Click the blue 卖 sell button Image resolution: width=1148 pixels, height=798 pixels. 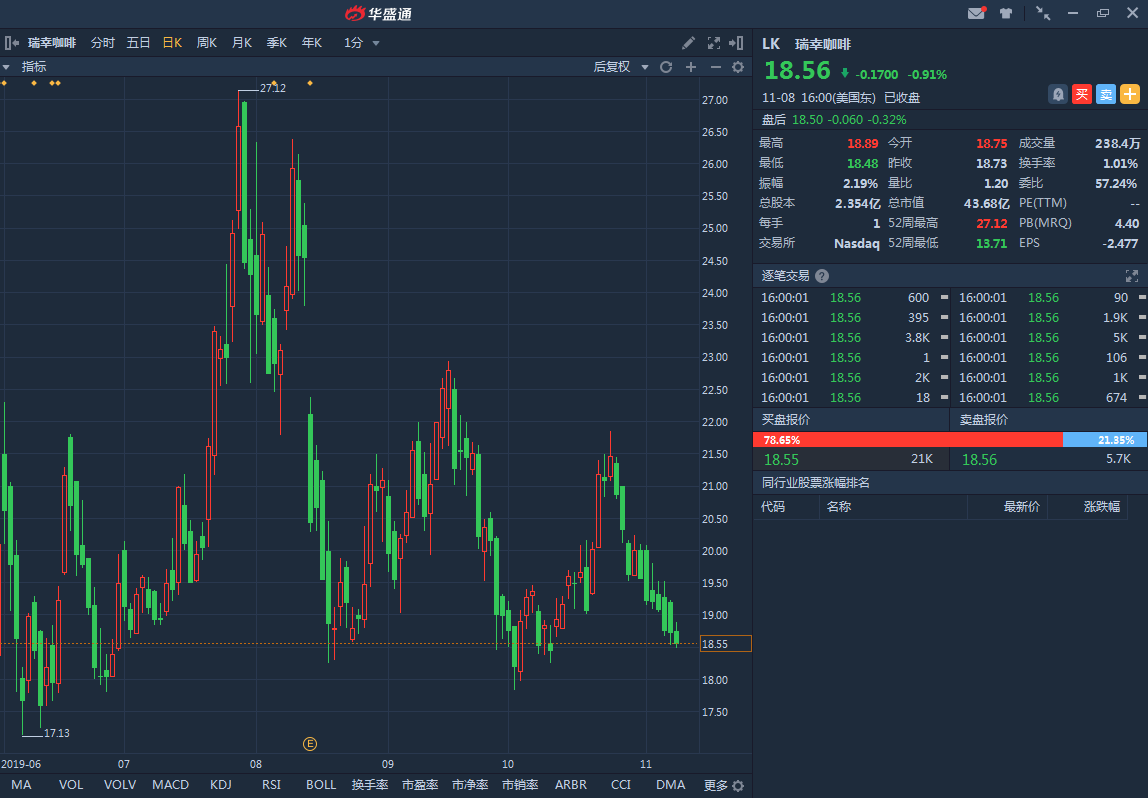pos(1106,94)
